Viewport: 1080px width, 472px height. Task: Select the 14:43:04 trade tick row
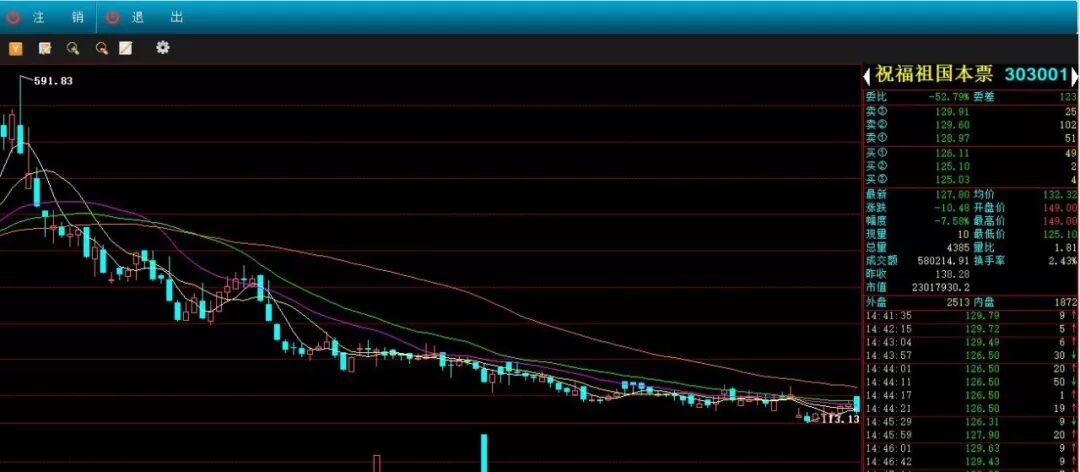(971, 342)
